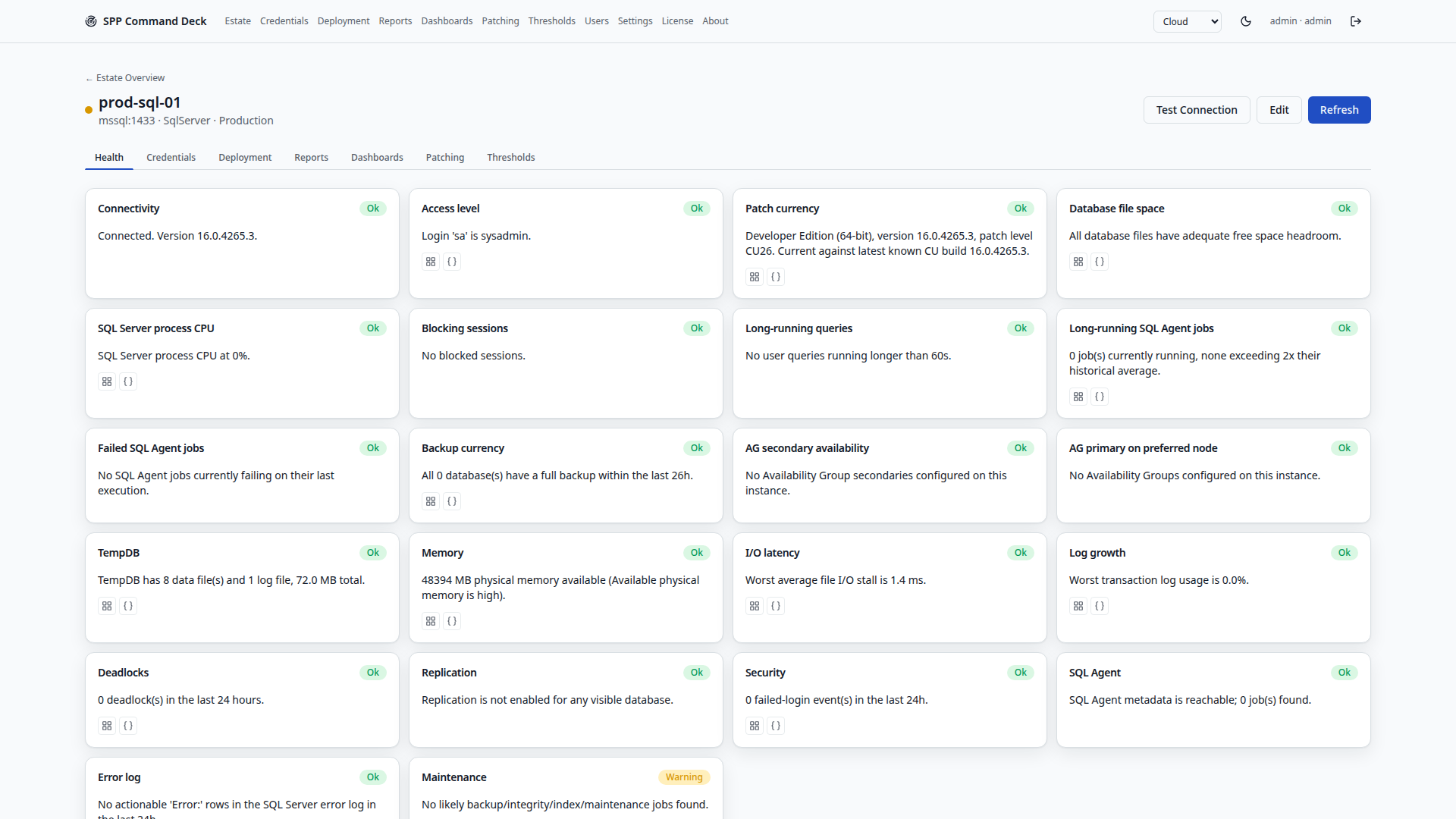Viewport: 1456px width, 819px height.
Task: Open Thresholds in the top navigation
Action: 551,21
